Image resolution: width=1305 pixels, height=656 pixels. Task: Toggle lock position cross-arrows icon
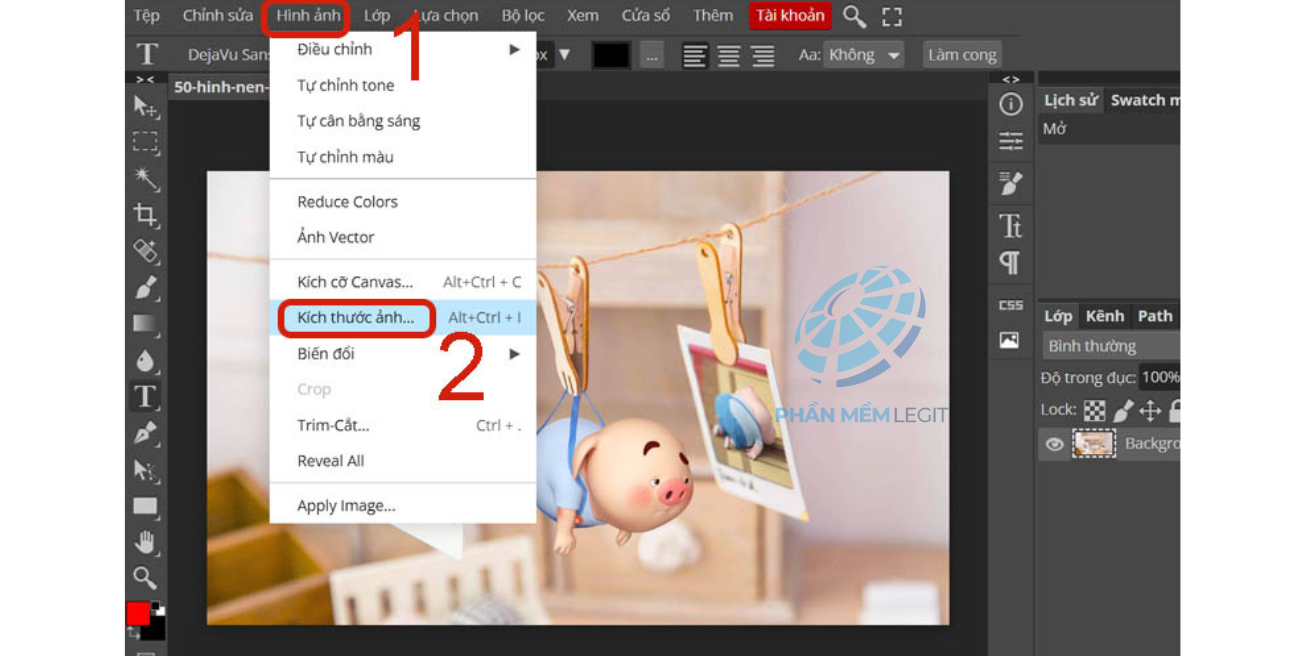(x=1150, y=410)
